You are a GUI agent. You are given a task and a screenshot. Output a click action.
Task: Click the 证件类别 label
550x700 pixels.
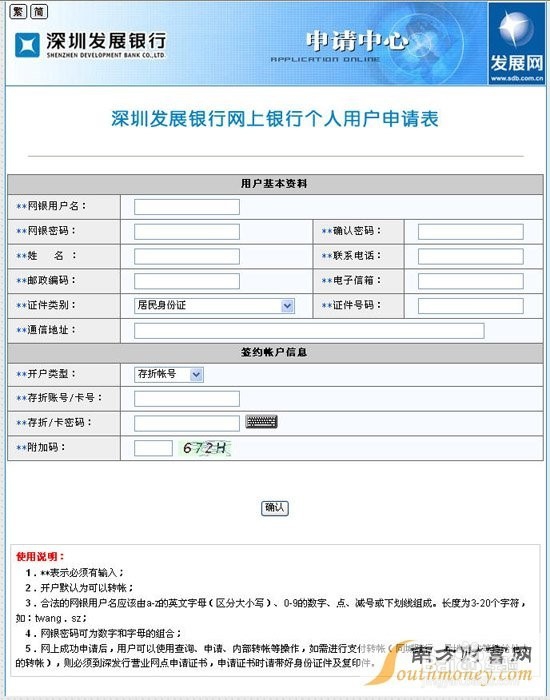[46, 305]
